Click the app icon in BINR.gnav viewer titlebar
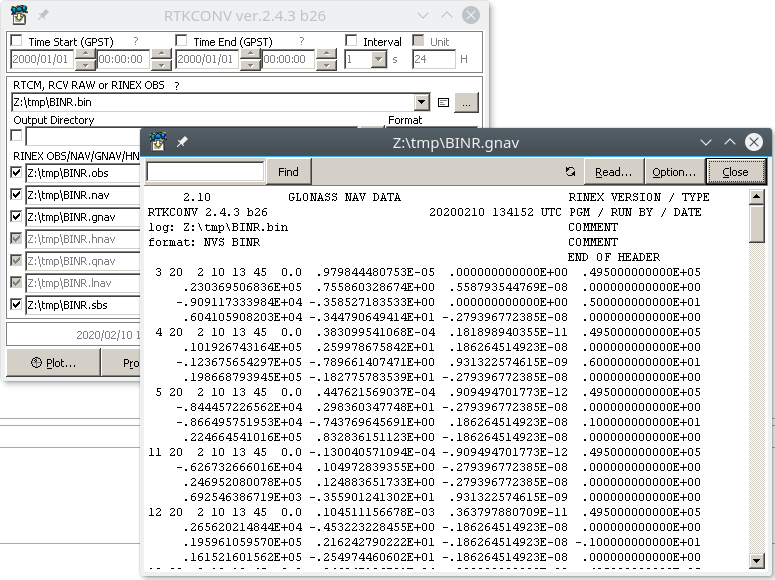775x580 pixels. coord(158,142)
